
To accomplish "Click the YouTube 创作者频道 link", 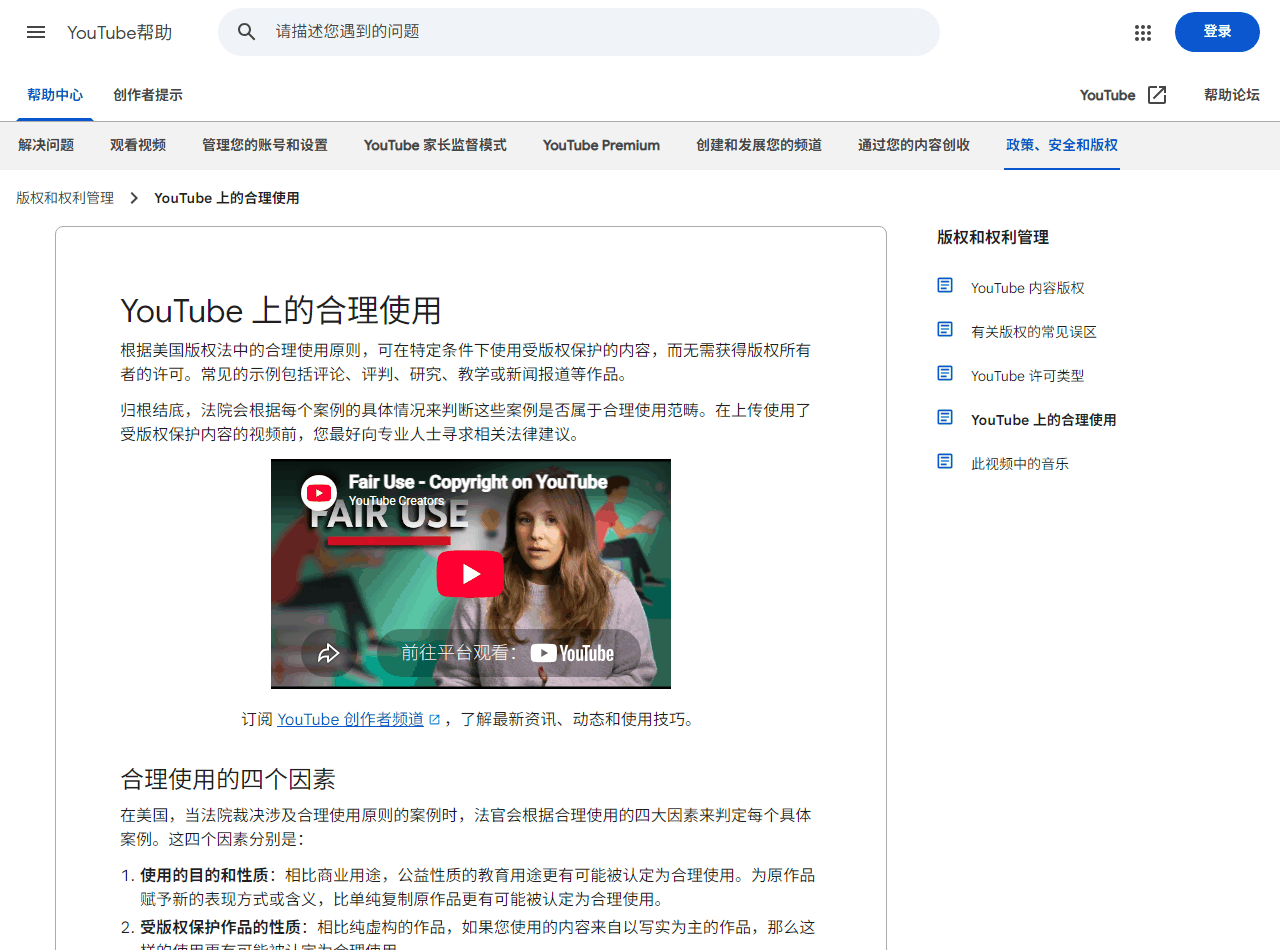I will [x=350, y=719].
